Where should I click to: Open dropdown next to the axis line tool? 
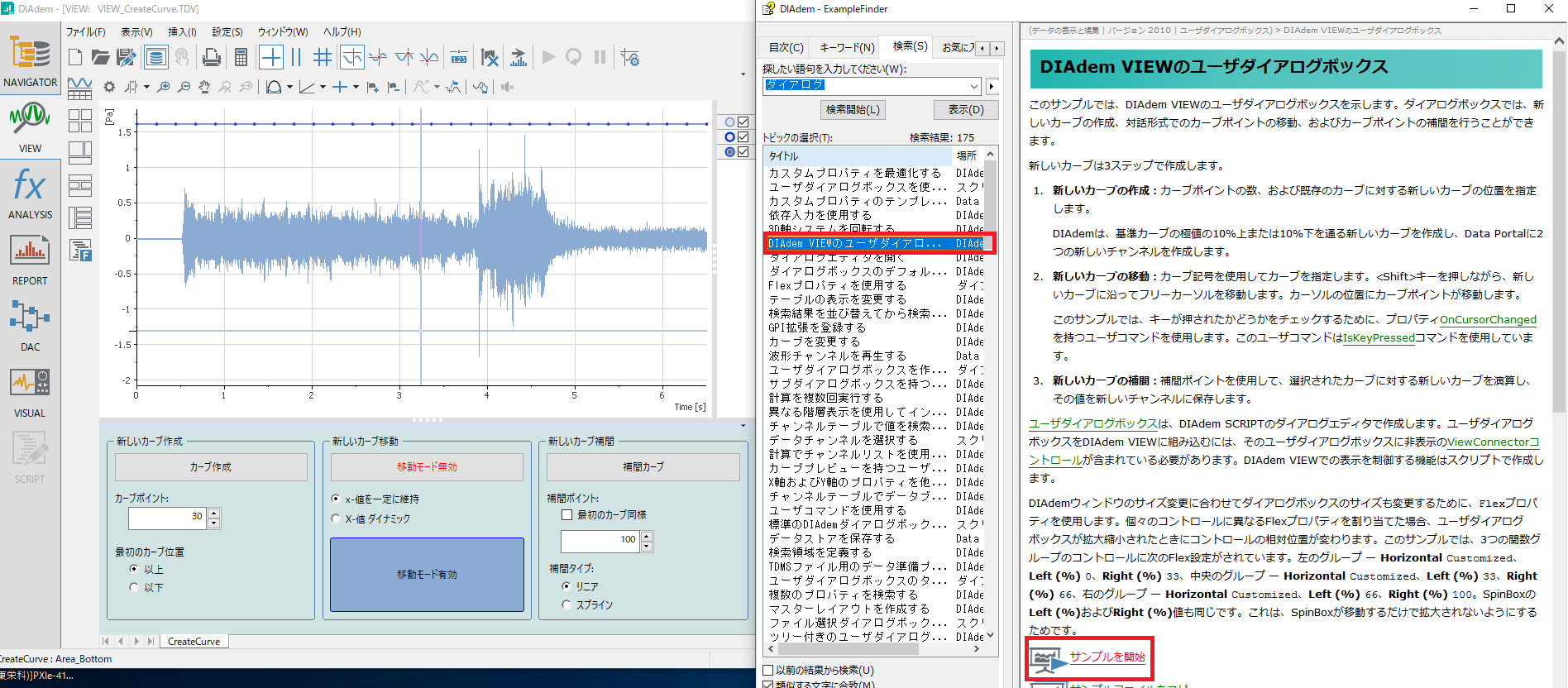pos(323,87)
